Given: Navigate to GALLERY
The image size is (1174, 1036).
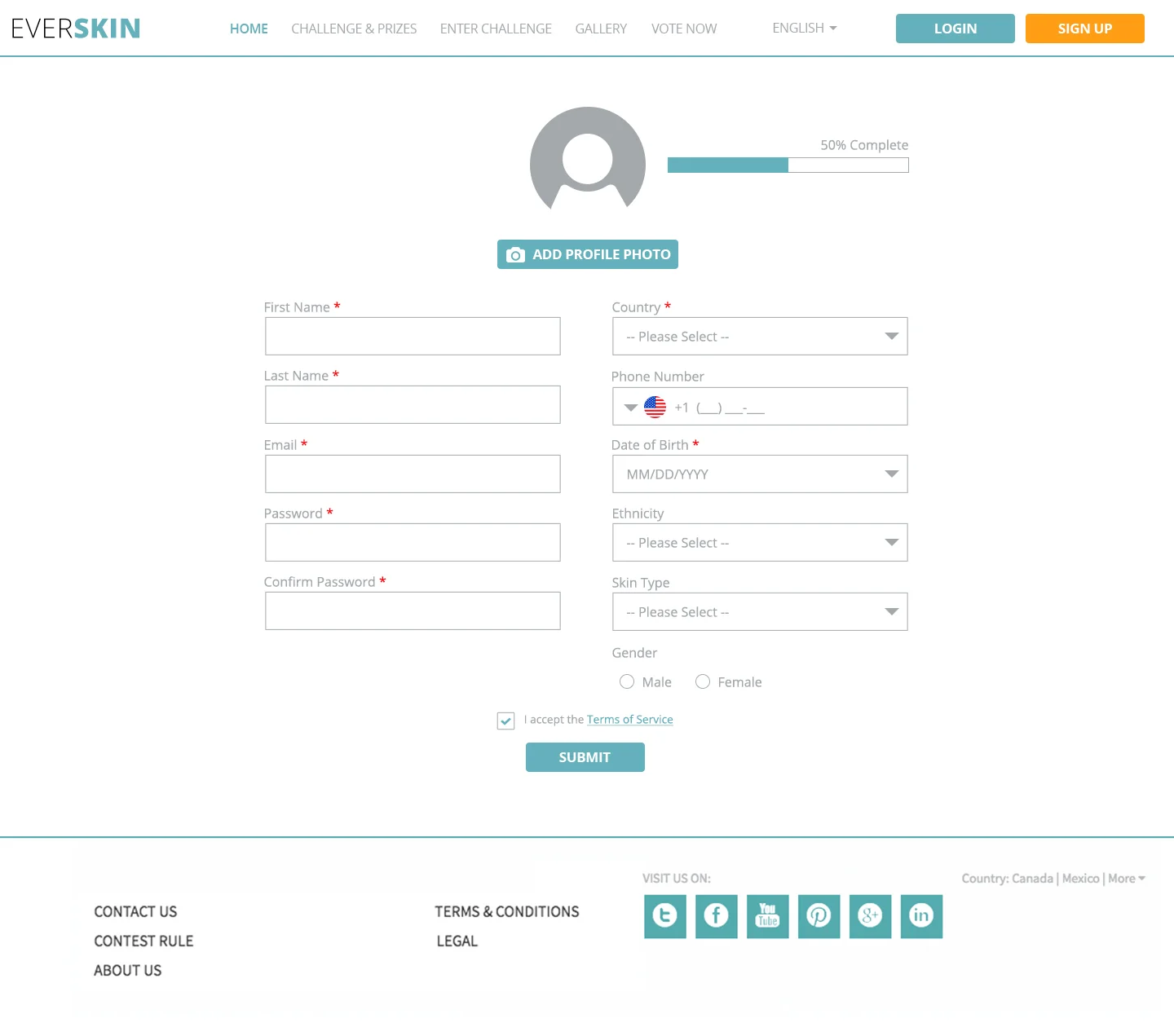Looking at the screenshot, I should click(x=601, y=29).
